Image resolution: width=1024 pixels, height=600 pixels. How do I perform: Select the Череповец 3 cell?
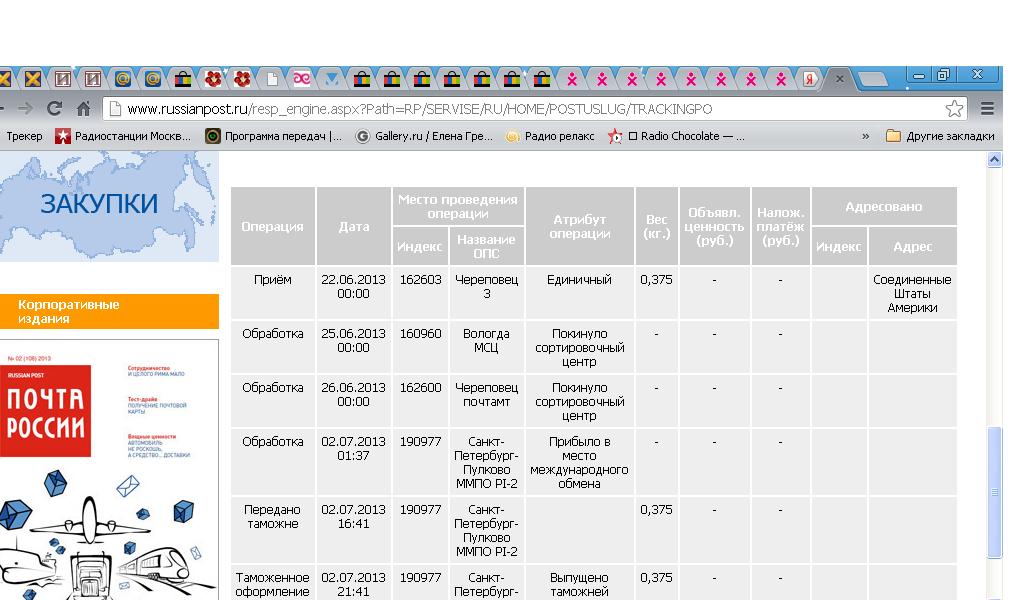(486, 292)
